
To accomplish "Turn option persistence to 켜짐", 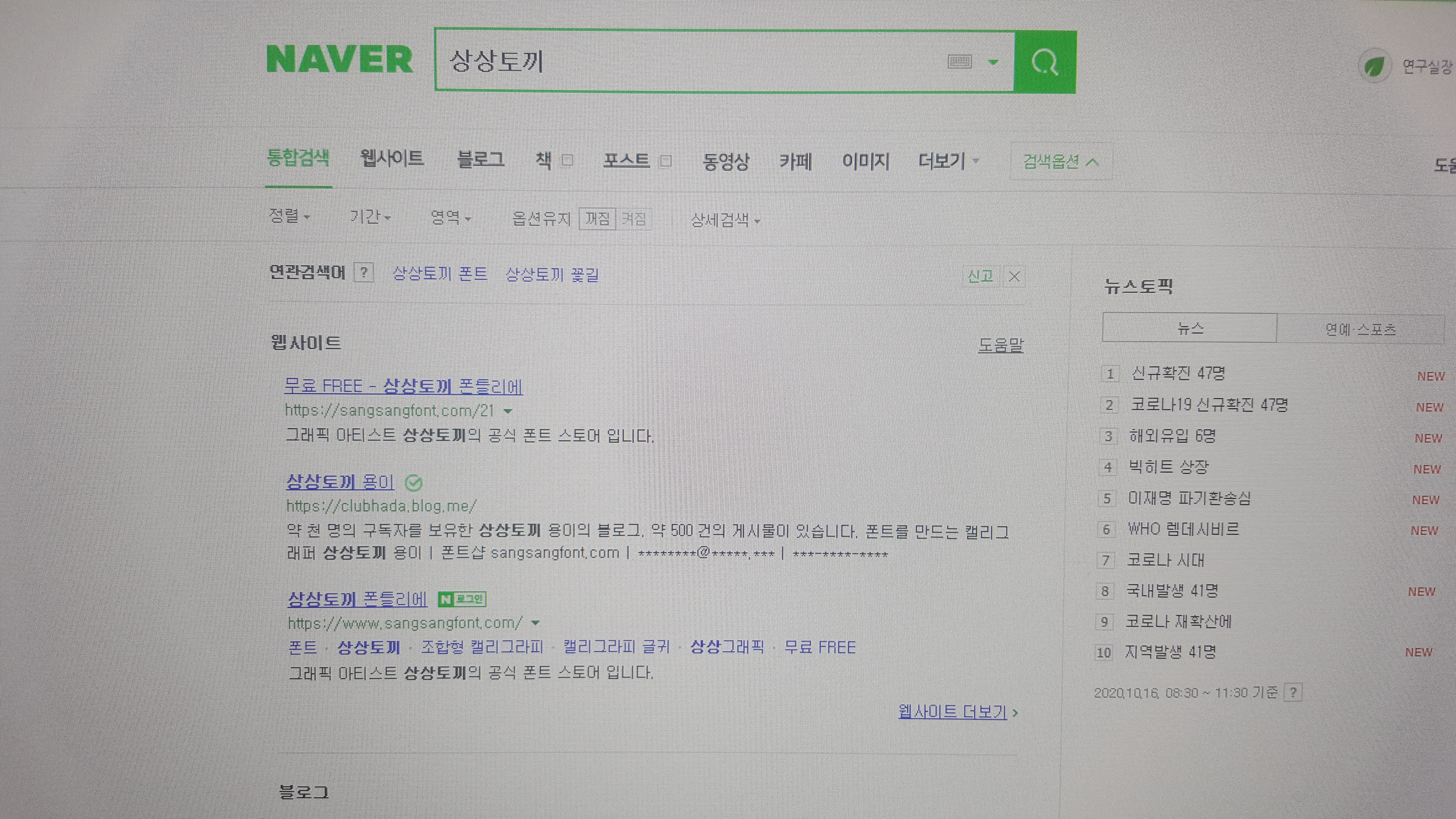I will coord(633,219).
